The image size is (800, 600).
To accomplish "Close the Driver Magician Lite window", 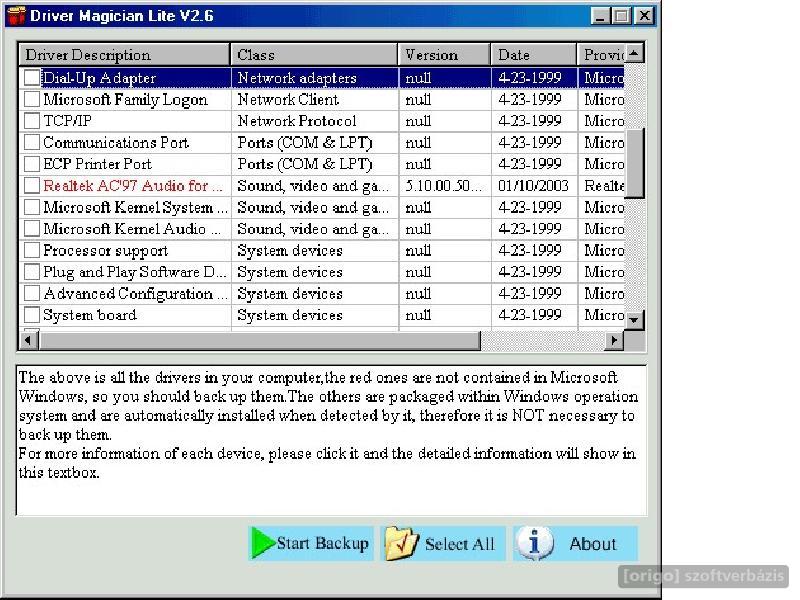I will (x=644, y=16).
